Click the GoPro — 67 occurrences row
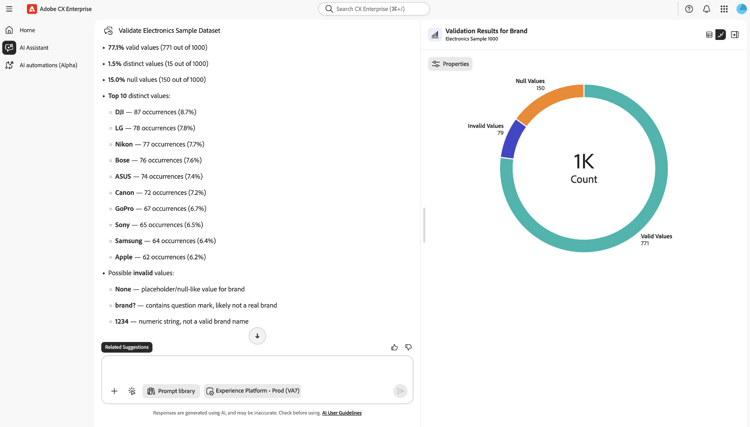 (161, 208)
